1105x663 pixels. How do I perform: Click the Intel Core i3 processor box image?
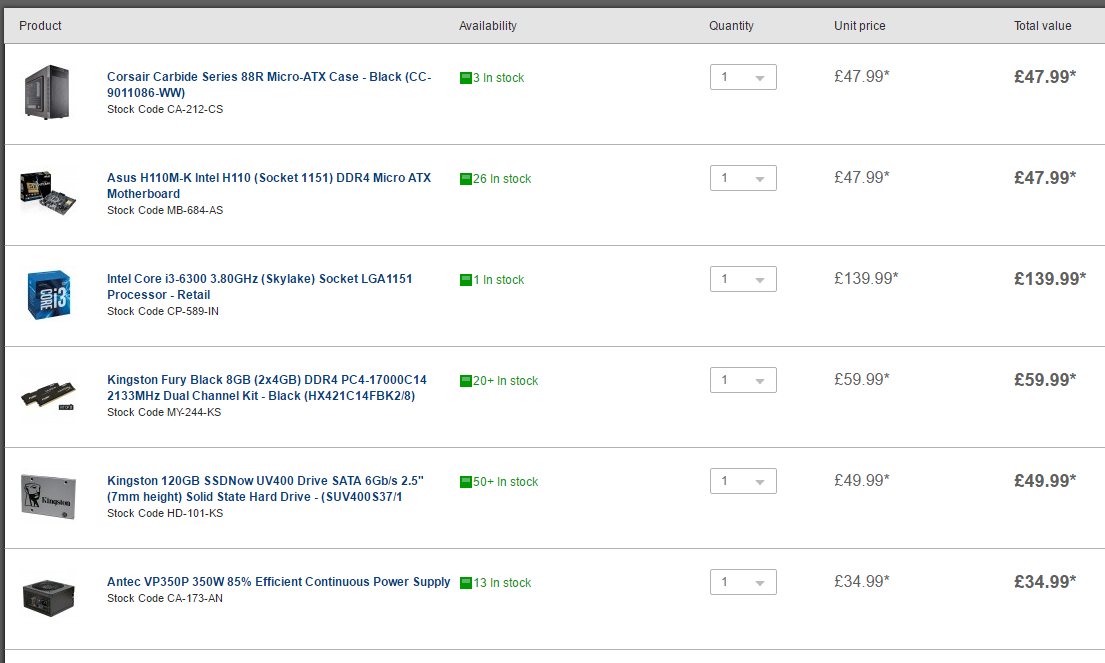pos(49,295)
